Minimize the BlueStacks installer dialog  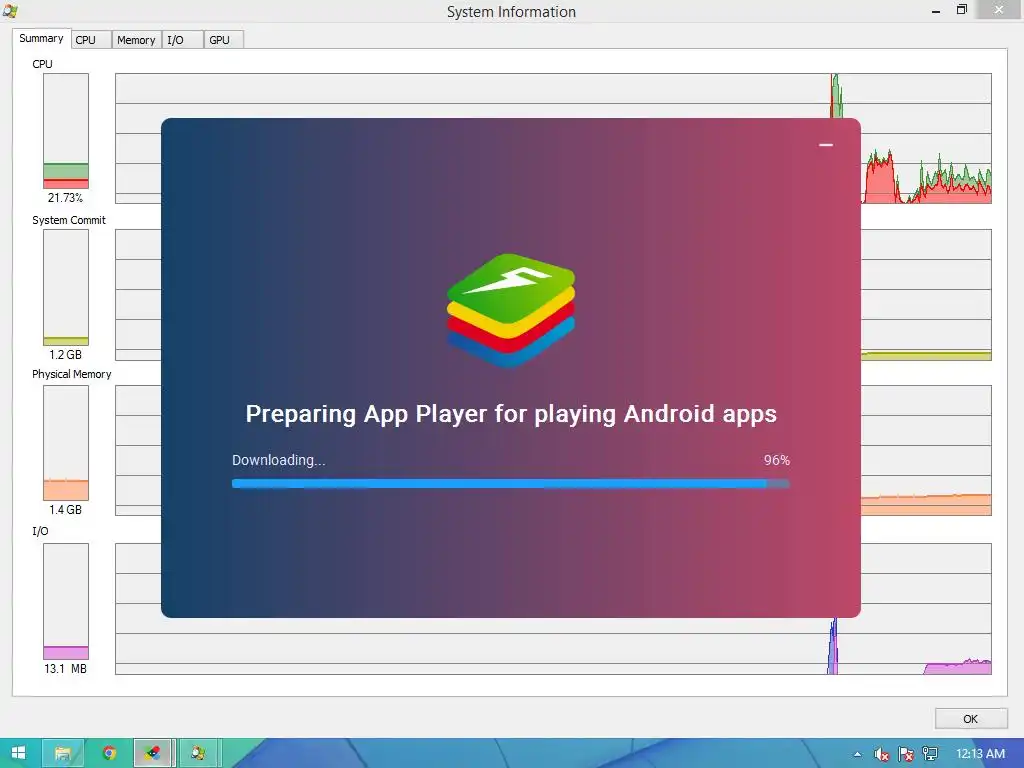point(825,145)
